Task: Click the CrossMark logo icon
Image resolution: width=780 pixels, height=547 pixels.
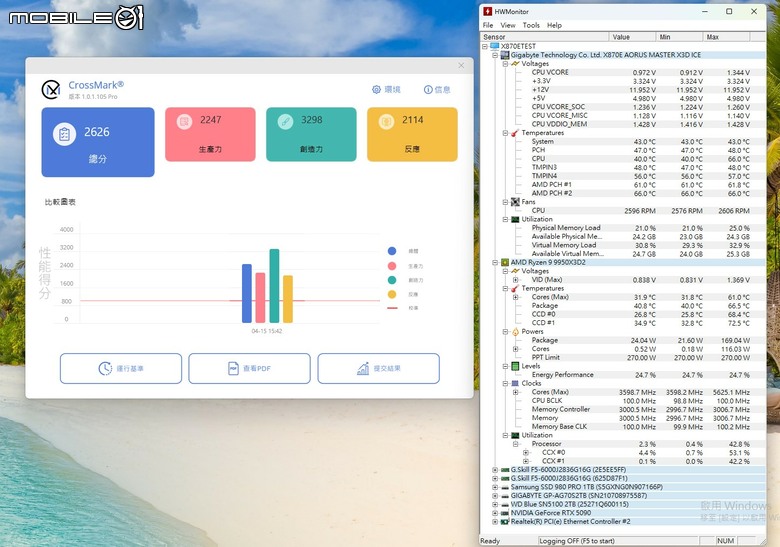Action: pyautogui.click(x=51, y=90)
